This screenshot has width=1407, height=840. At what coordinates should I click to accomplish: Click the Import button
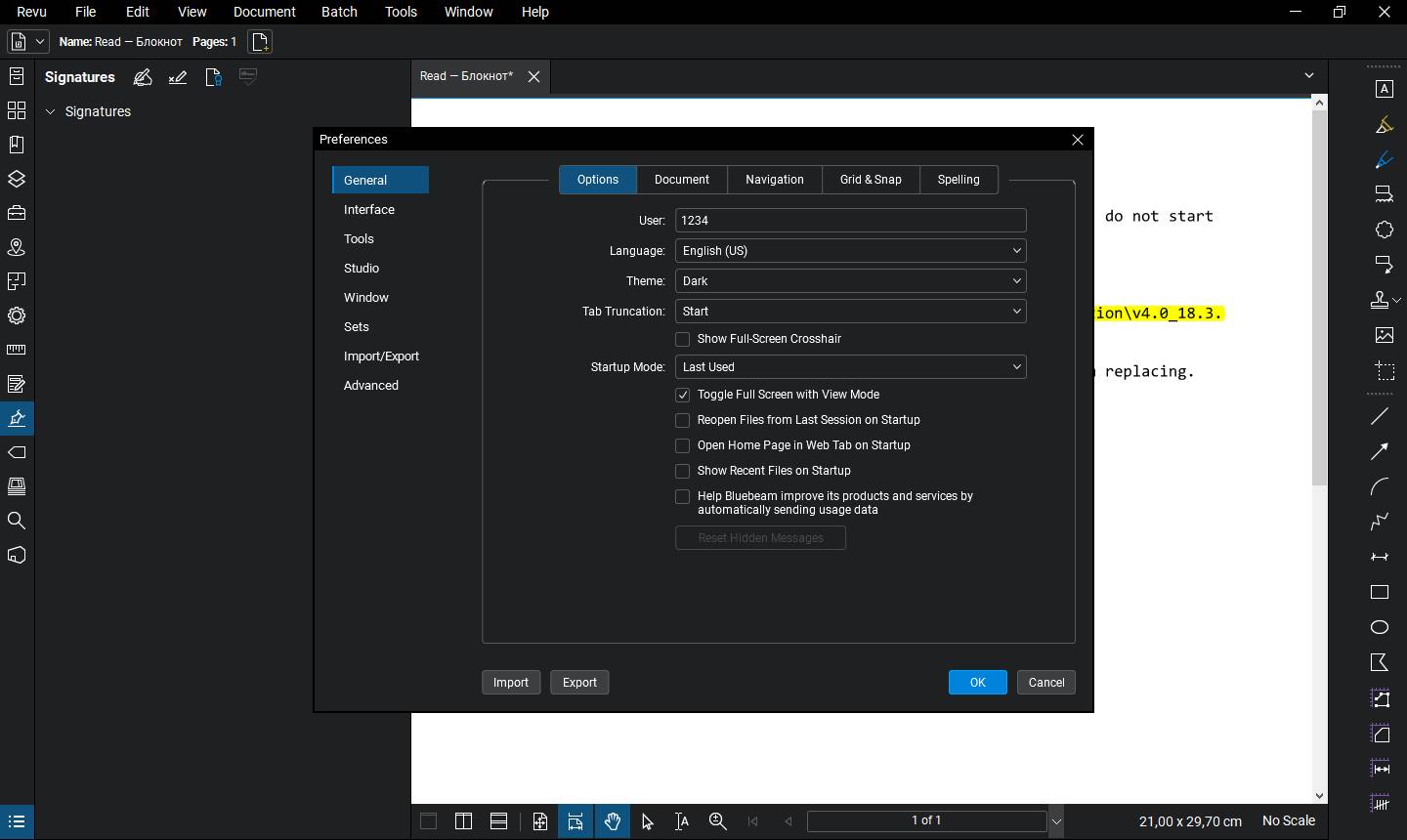511,683
